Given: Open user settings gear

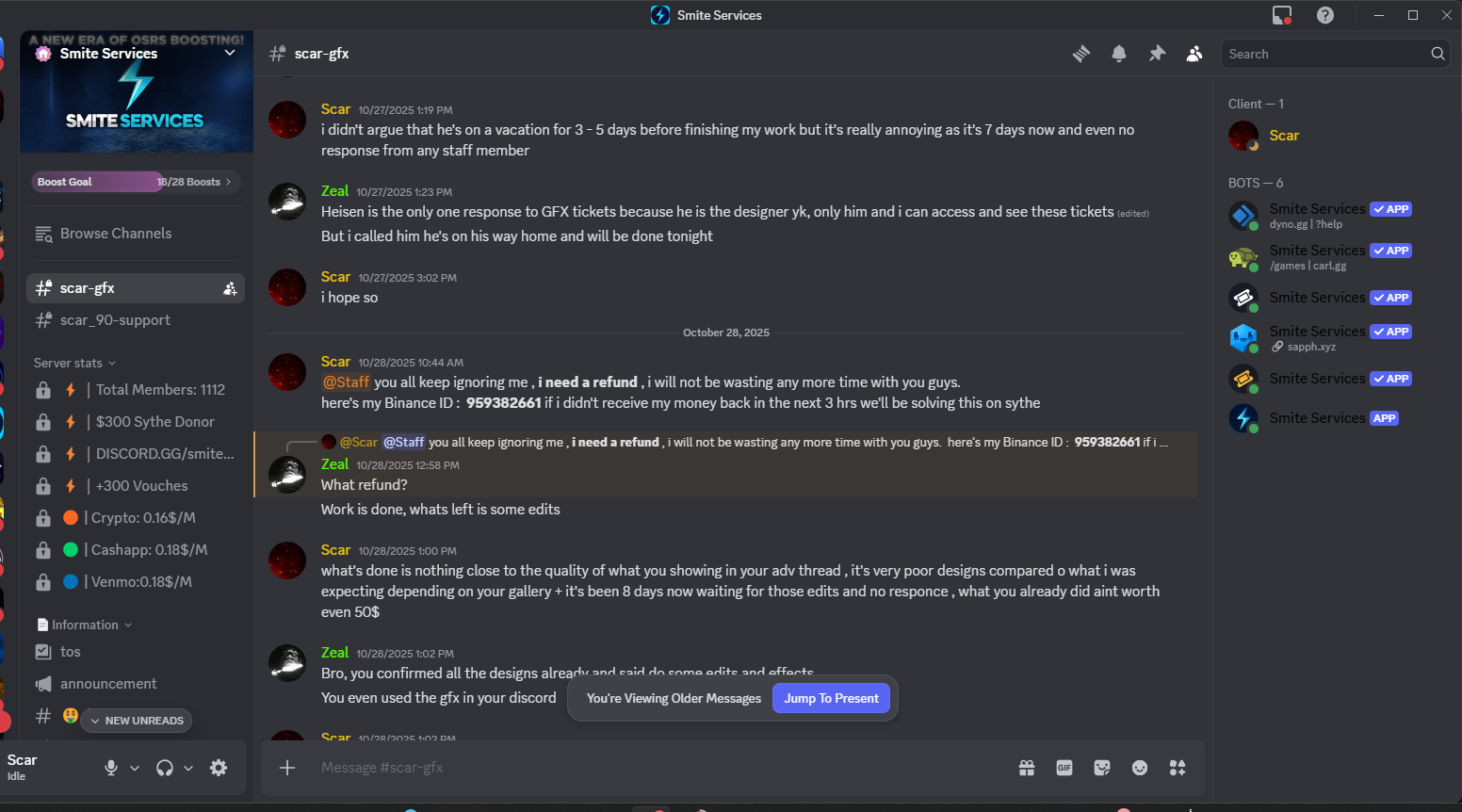Looking at the screenshot, I should (x=219, y=768).
